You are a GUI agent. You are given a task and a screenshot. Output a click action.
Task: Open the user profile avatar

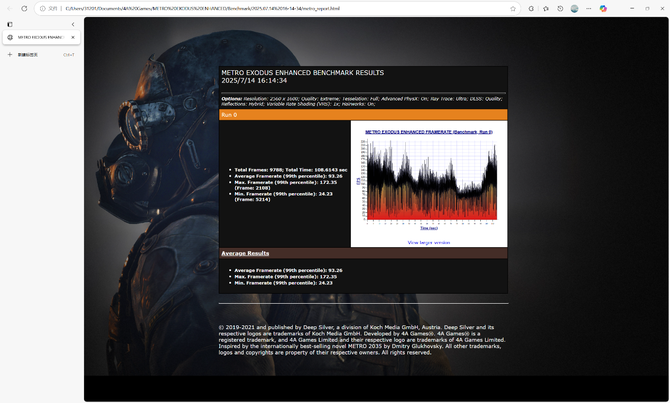pos(574,9)
